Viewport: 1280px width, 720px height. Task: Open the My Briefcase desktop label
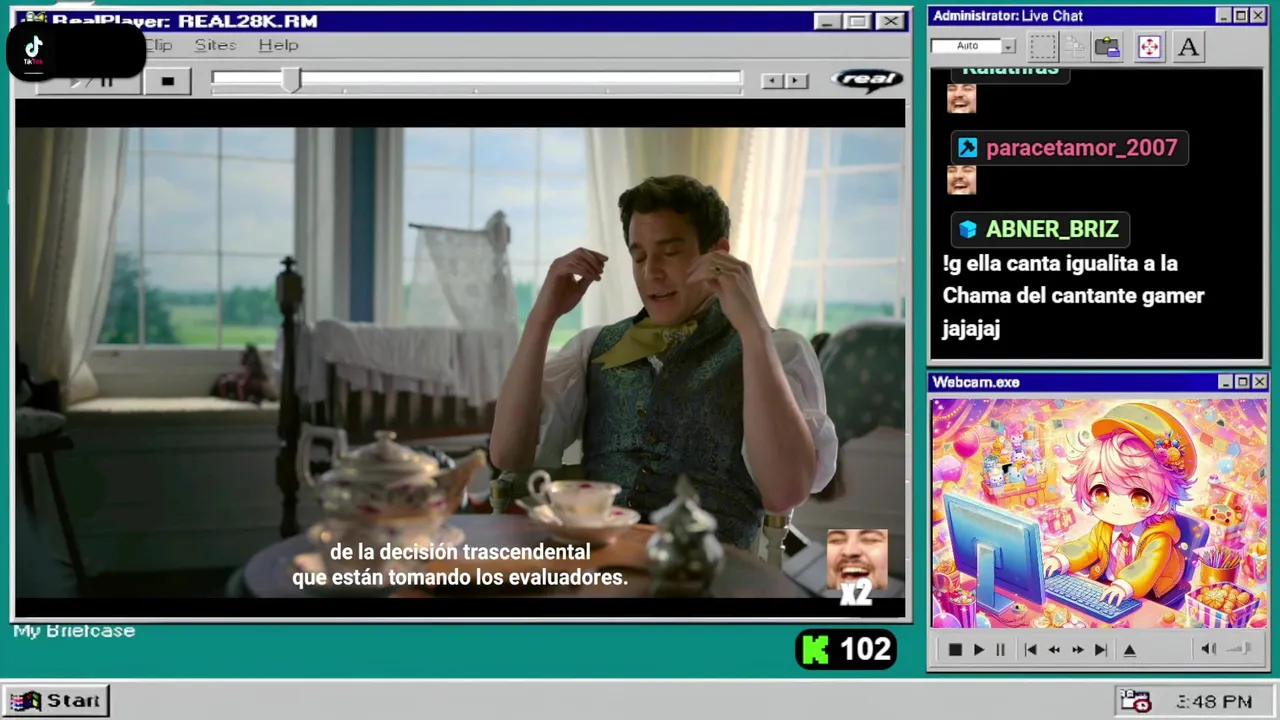(x=74, y=631)
